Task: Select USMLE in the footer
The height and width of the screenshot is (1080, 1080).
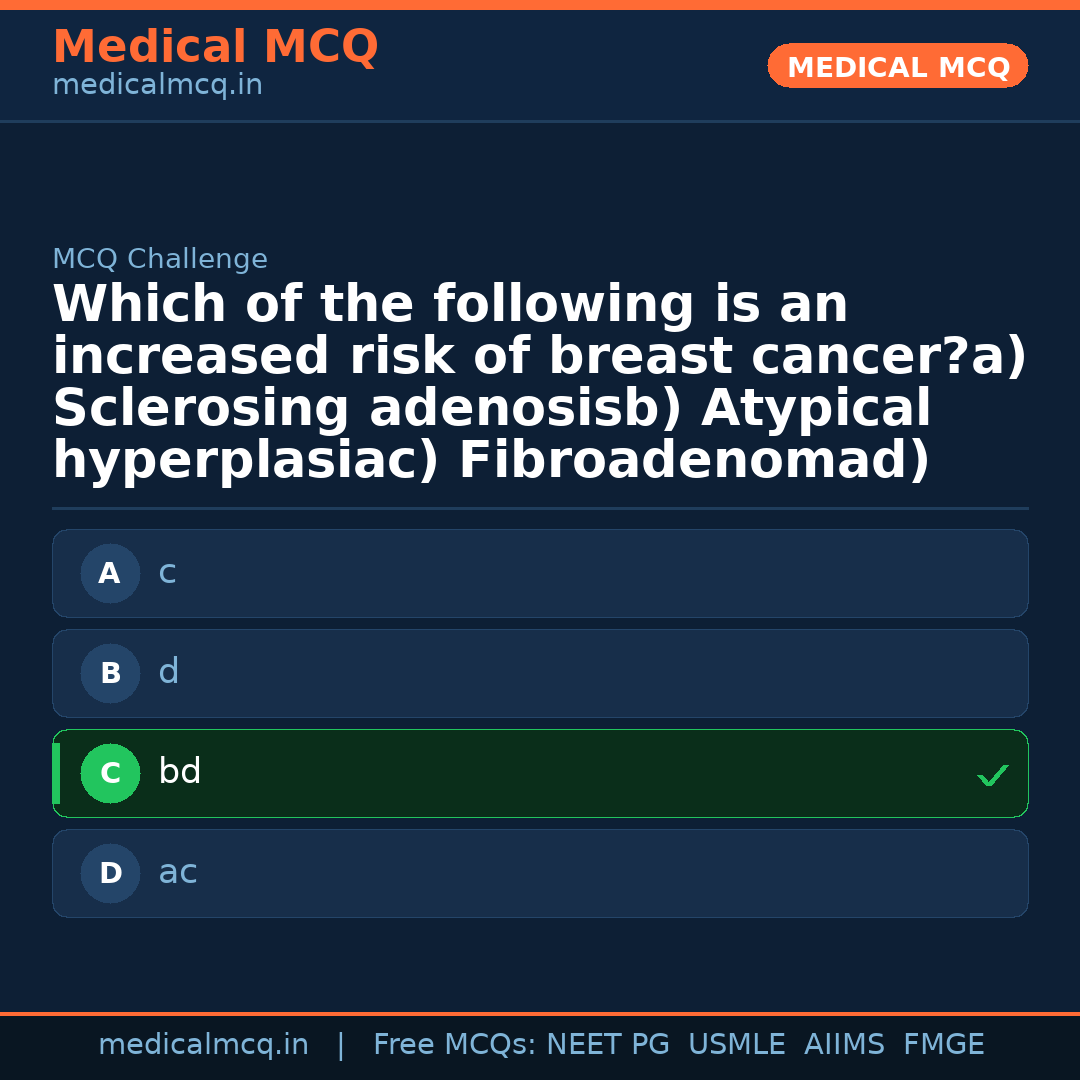Action: pos(736,1045)
